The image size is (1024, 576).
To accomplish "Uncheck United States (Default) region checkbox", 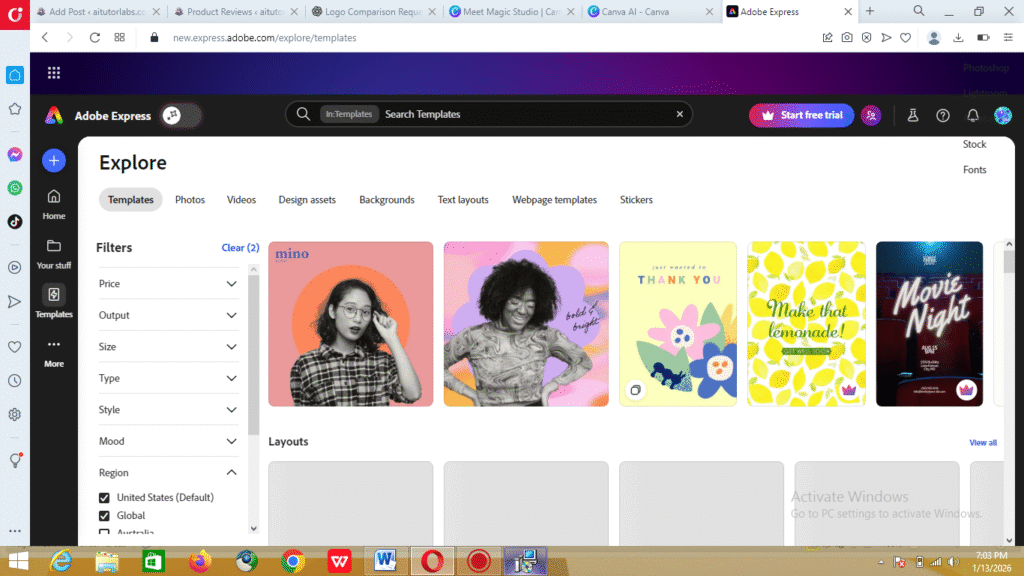I will (x=104, y=498).
